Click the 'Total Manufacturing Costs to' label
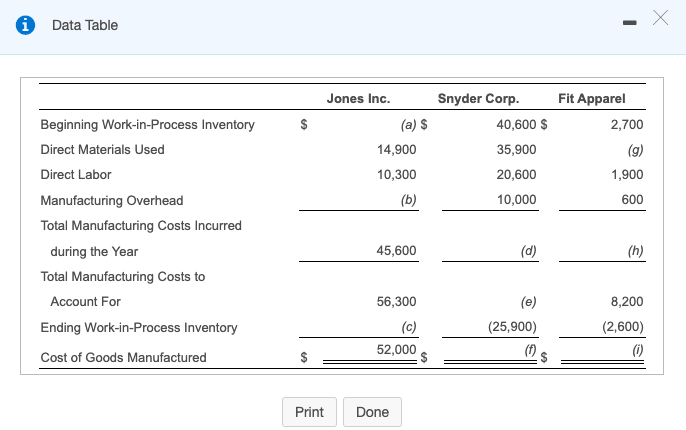Viewport: 686px width, 430px height. (x=123, y=276)
